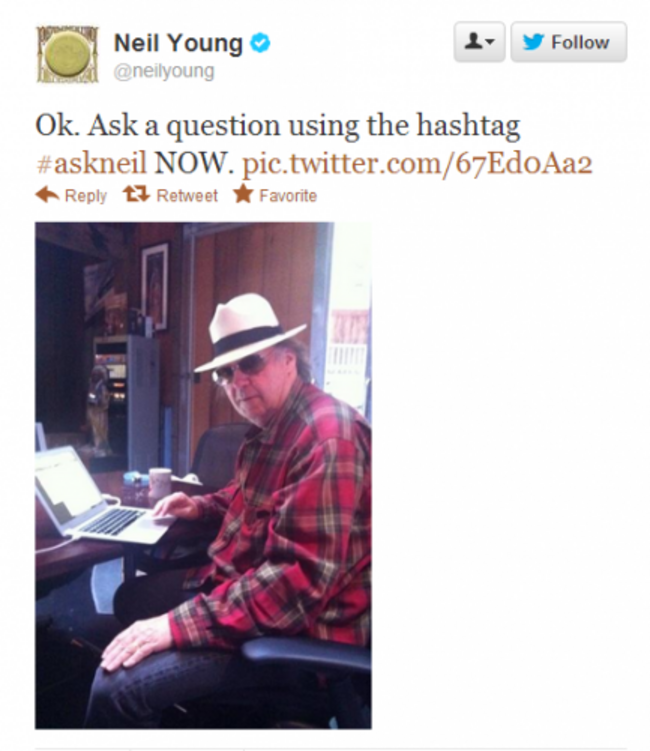This screenshot has height=751, width=650.
Task: Click the Reply arrow icon
Action: pyautogui.click(x=47, y=194)
